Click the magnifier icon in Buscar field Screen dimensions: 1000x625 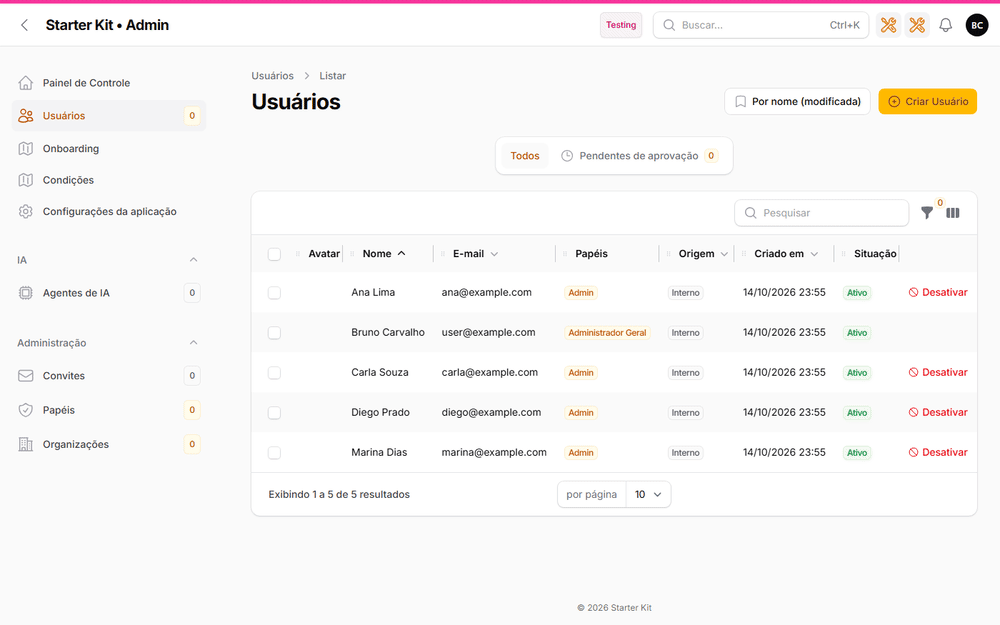tap(669, 25)
